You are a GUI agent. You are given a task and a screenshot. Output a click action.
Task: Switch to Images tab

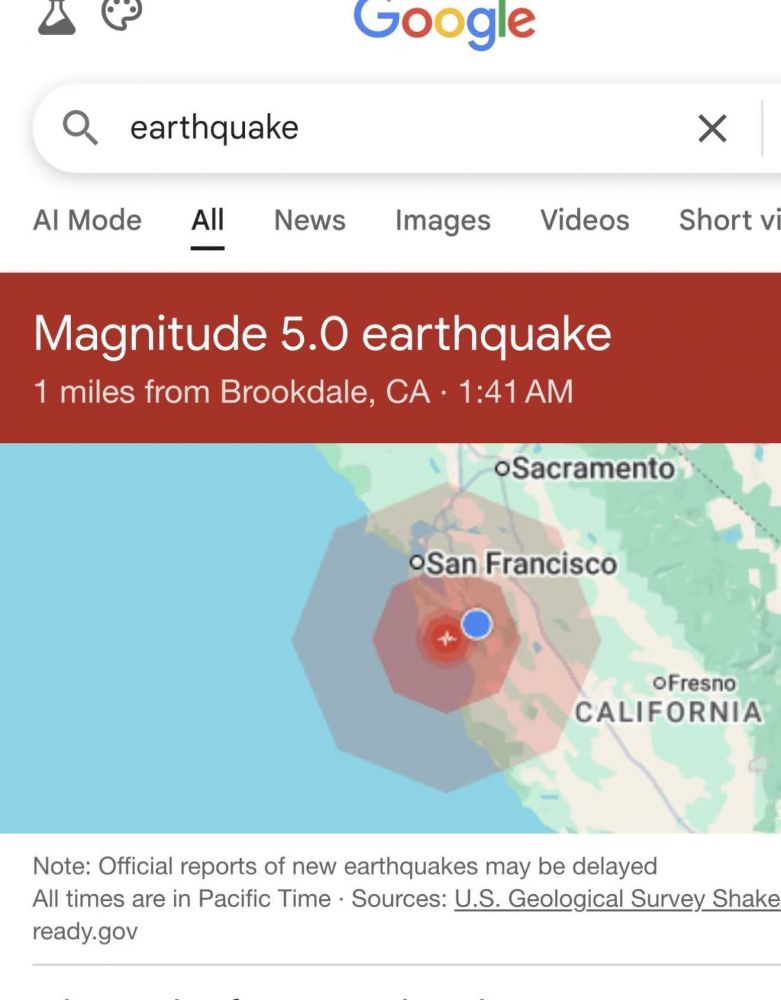(442, 220)
